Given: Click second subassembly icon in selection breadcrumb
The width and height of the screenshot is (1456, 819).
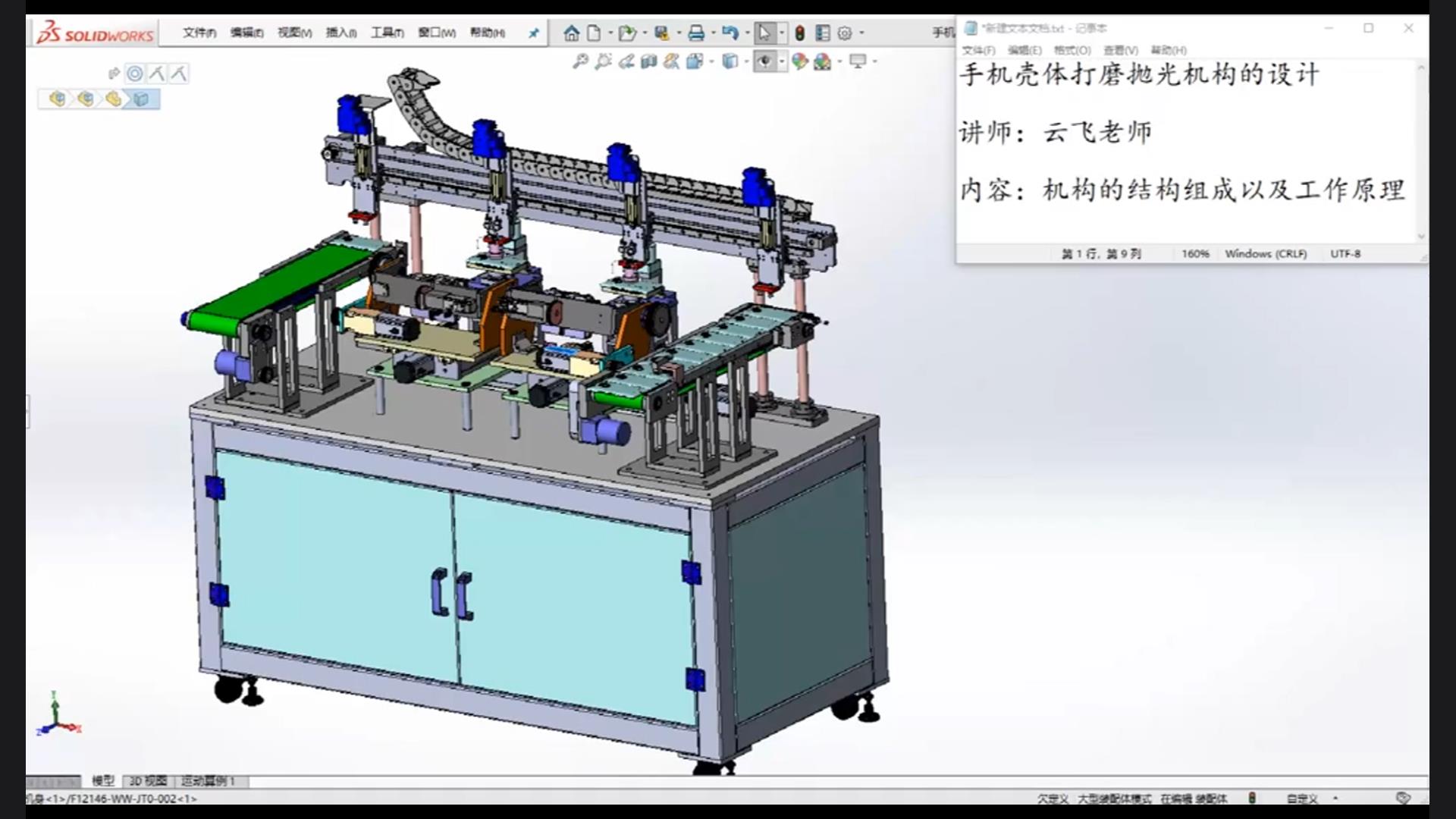Looking at the screenshot, I should tap(85, 99).
